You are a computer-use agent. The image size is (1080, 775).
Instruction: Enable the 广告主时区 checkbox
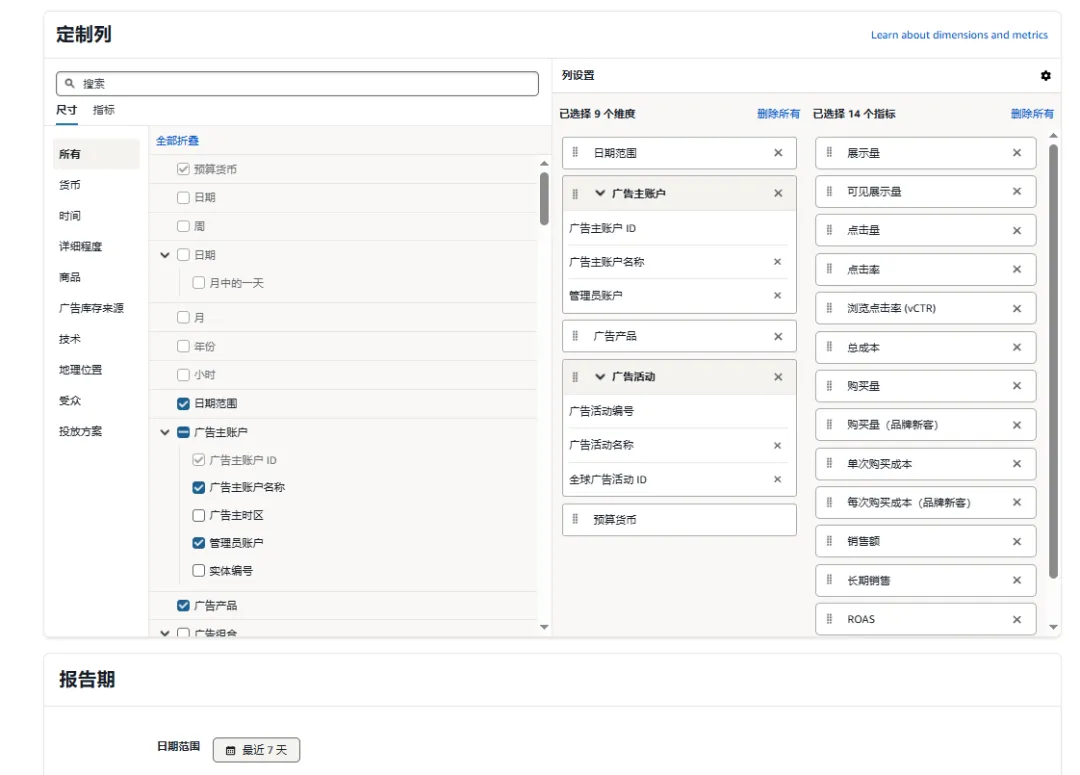[x=198, y=515]
